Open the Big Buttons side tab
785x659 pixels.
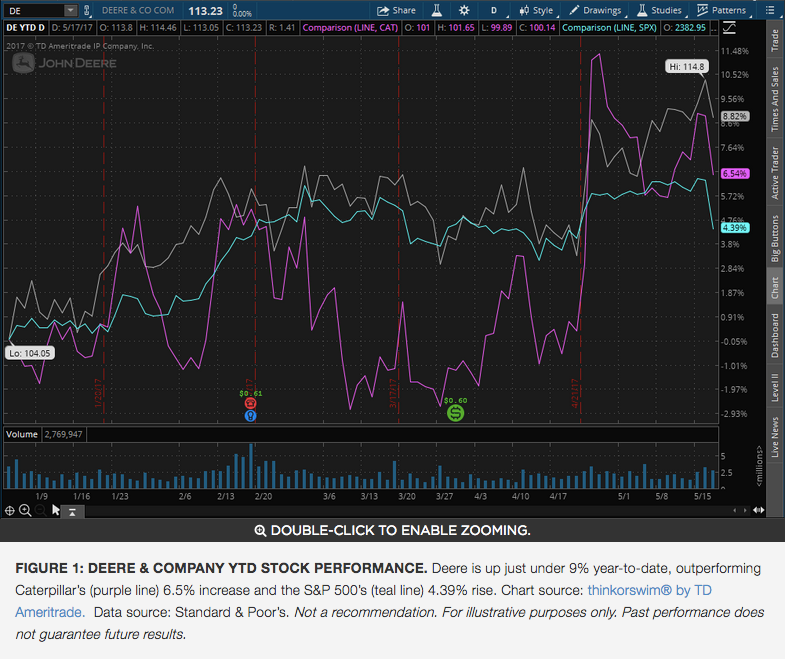pyautogui.click(x=775, y=238)
